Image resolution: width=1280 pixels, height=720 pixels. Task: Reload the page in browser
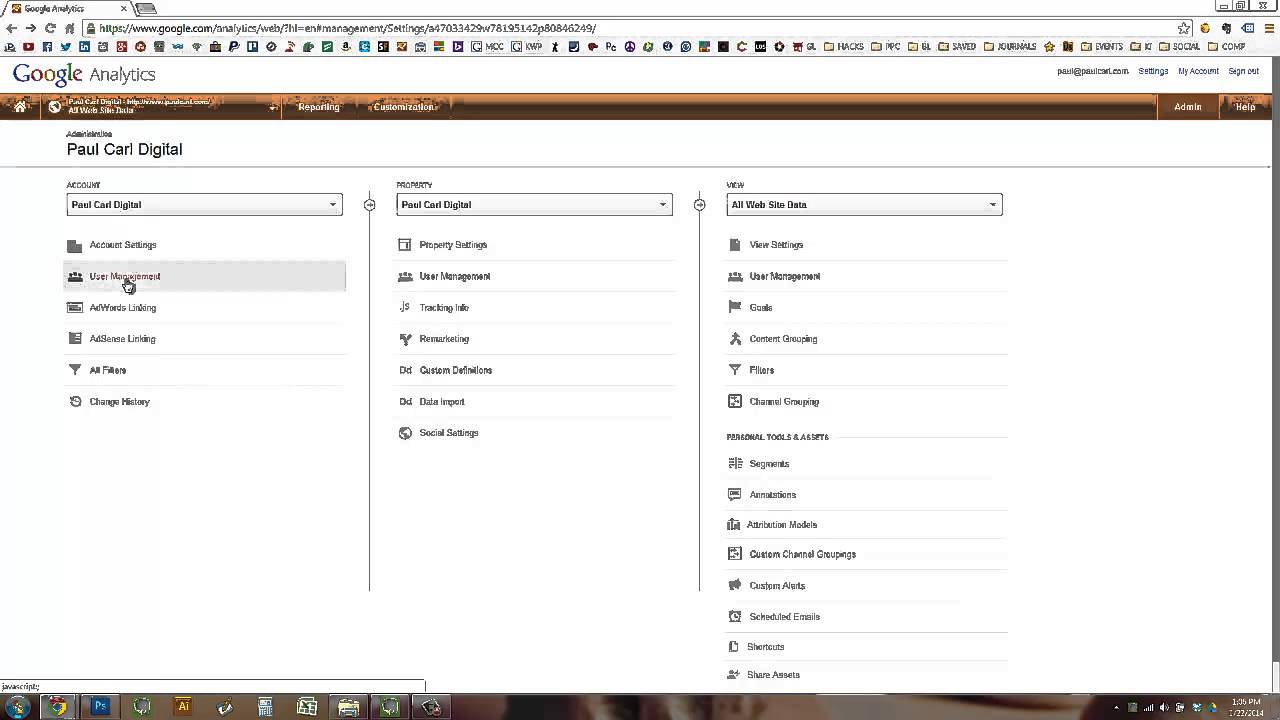(50, 28)
